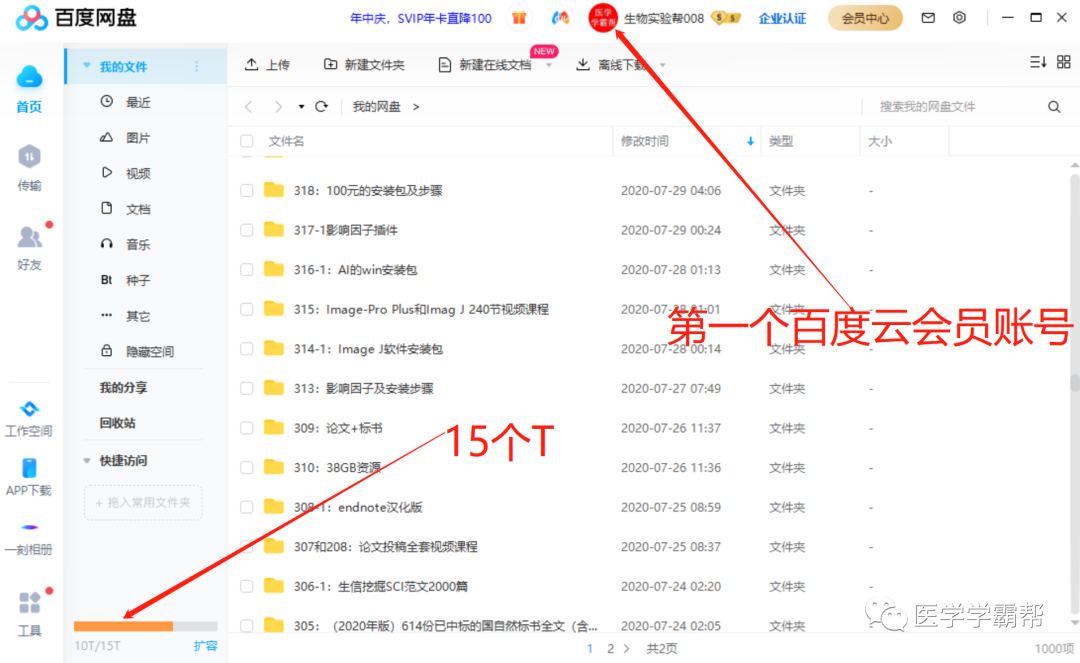Open the 工具 tools grid icon
This screenshot has width=1080, height=663.
pos(29,603)
